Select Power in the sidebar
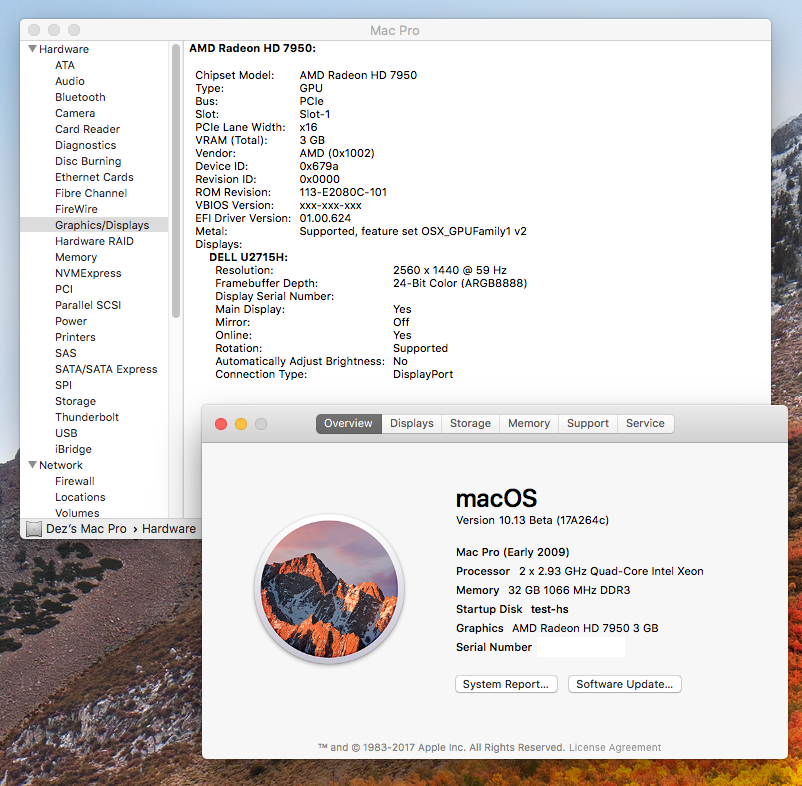The height and width of the screenshot is (786, 802). tap(71, 321)
